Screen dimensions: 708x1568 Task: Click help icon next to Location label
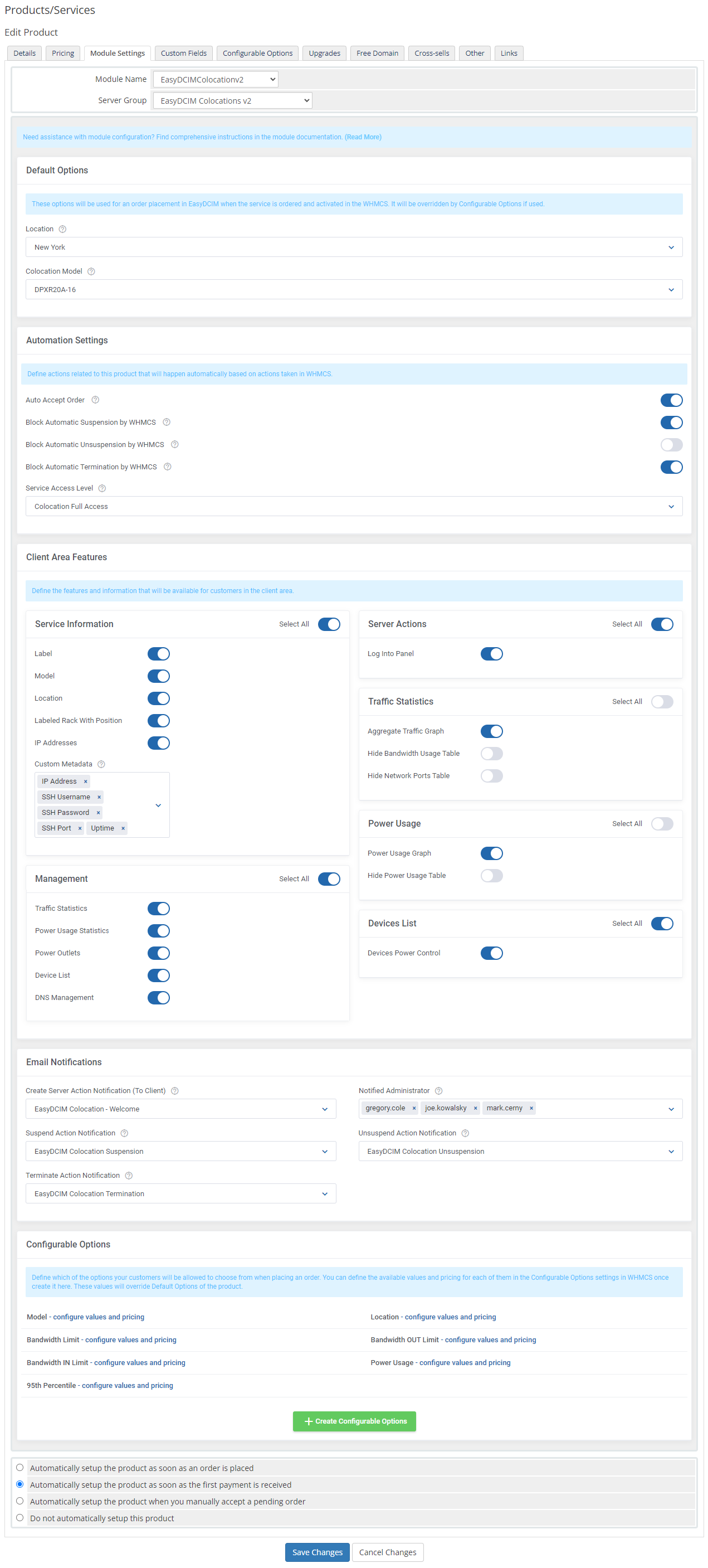click(62, 229)
